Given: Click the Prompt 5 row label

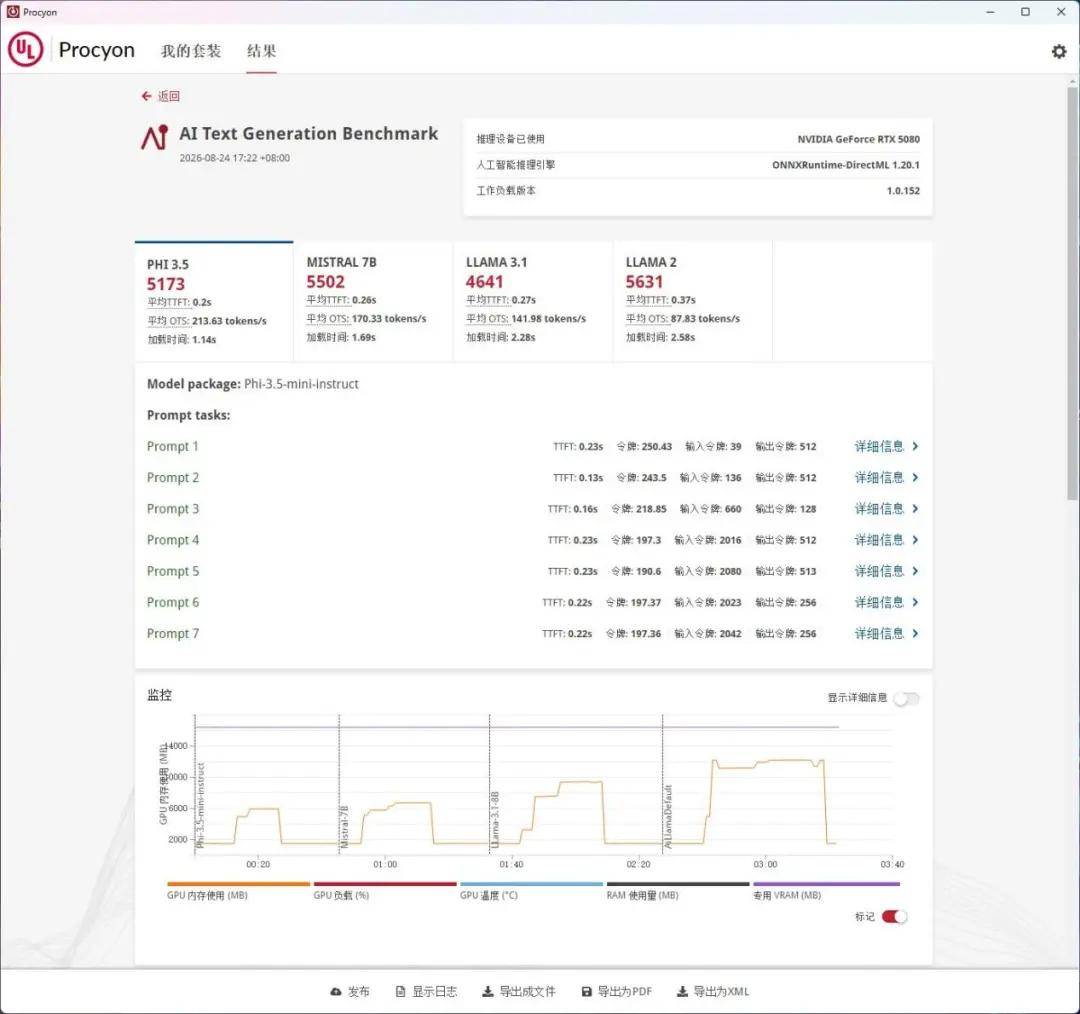Looking at the screenshot, I should 173,571.
